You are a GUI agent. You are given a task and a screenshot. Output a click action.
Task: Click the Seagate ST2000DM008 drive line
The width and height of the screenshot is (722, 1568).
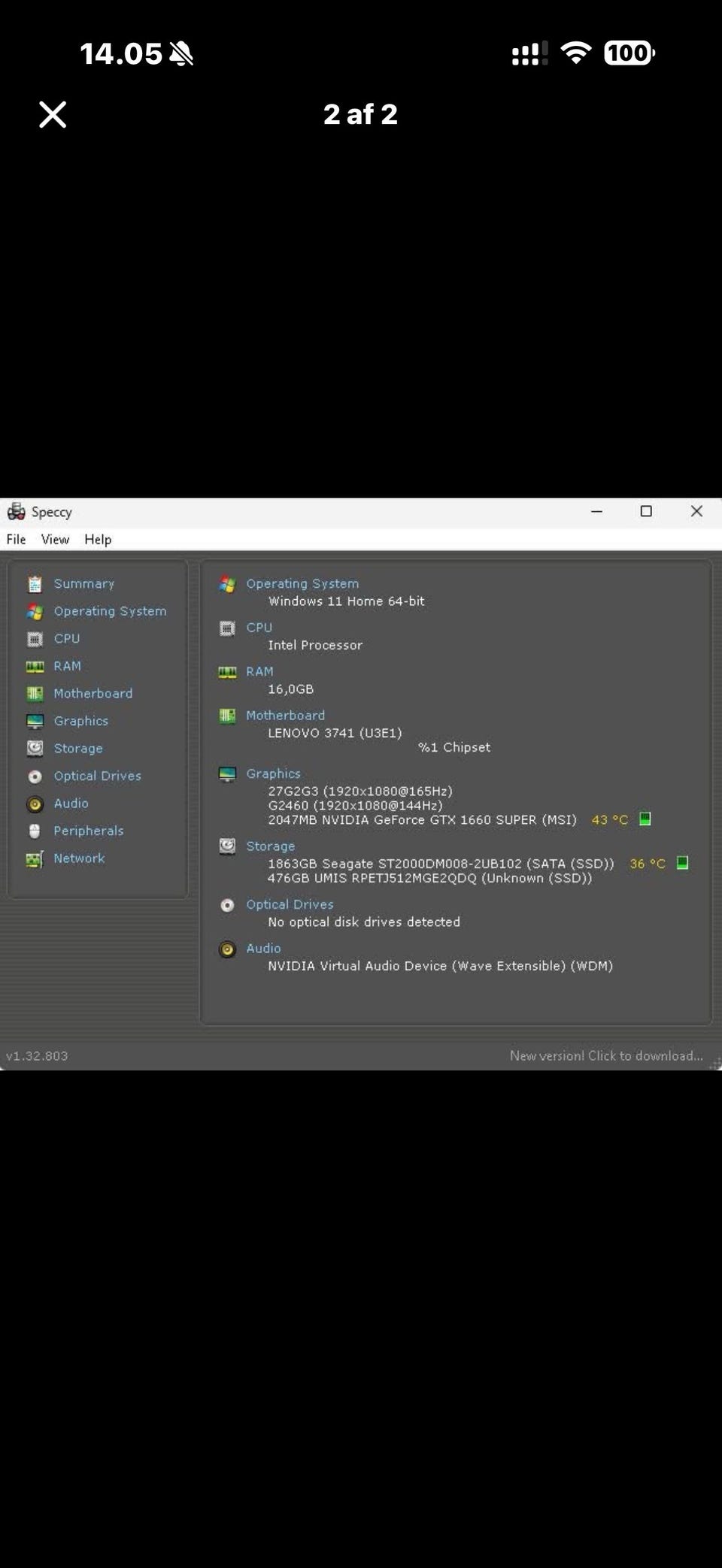(x=441, y=864)
